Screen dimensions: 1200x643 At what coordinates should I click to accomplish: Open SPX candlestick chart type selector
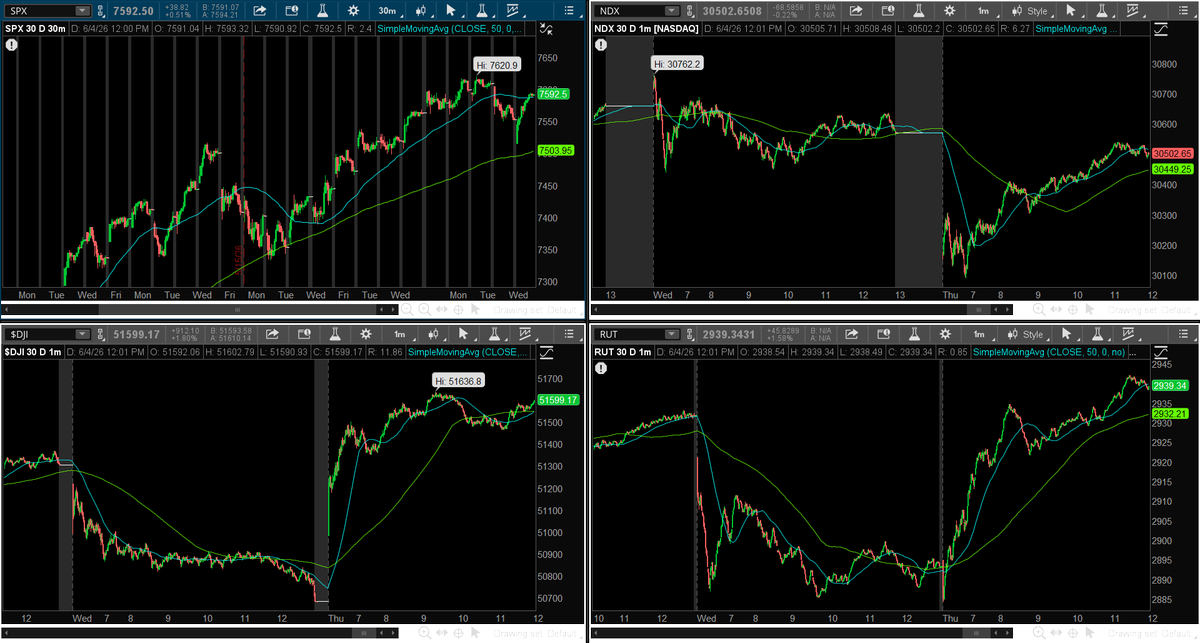pos(422,11)
